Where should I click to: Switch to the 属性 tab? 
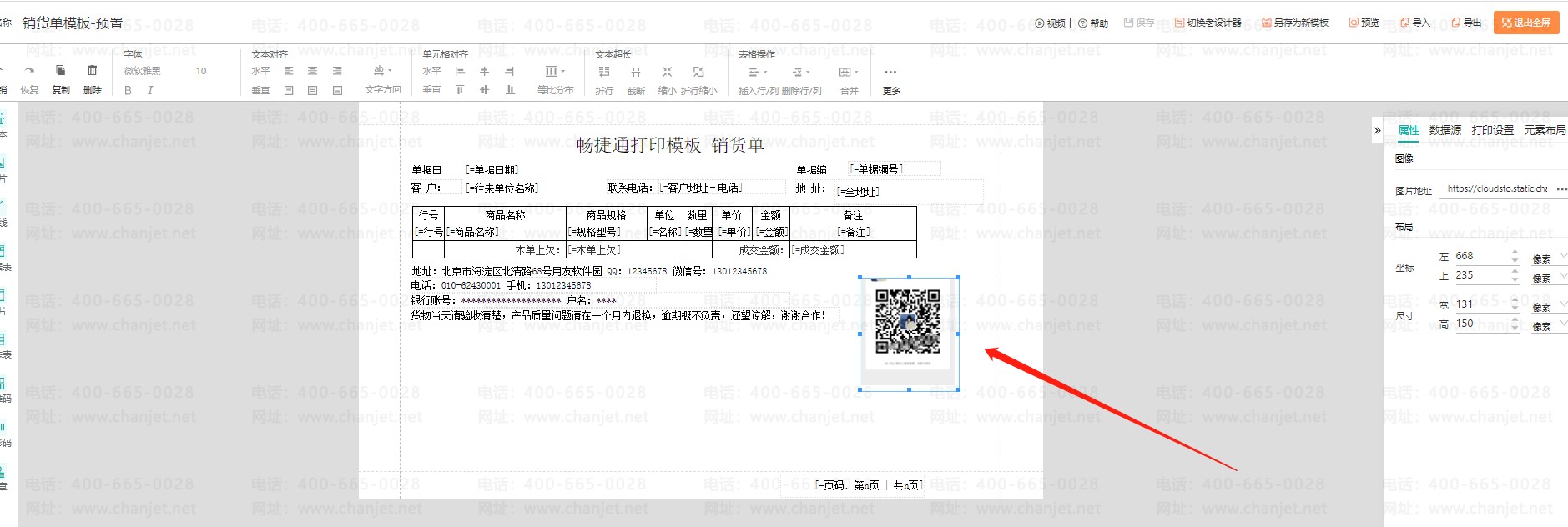click(x=1409, y=130)
